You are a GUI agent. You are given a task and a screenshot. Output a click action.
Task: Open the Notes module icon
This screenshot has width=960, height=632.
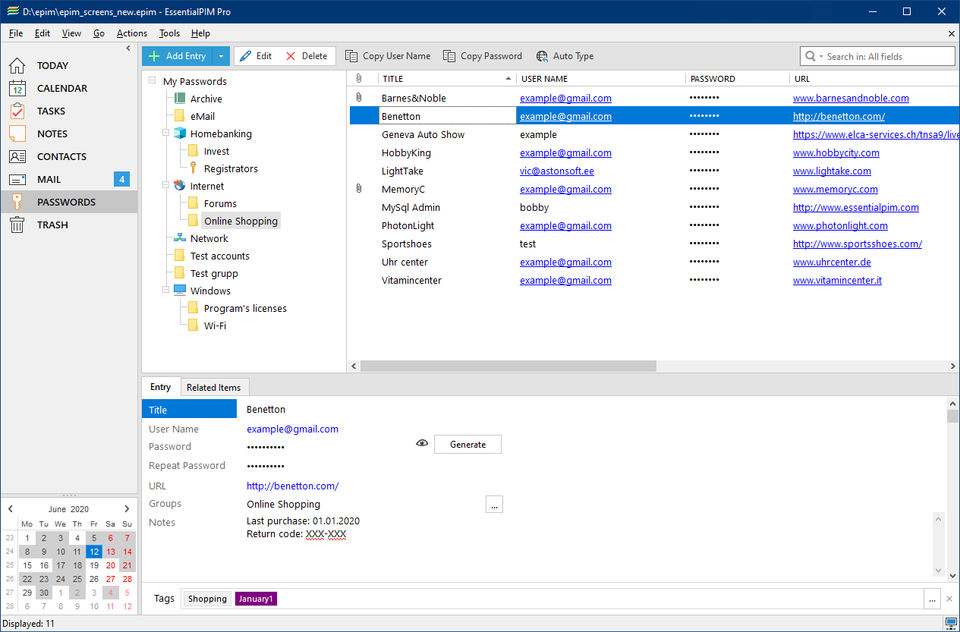tap(17, 134)
